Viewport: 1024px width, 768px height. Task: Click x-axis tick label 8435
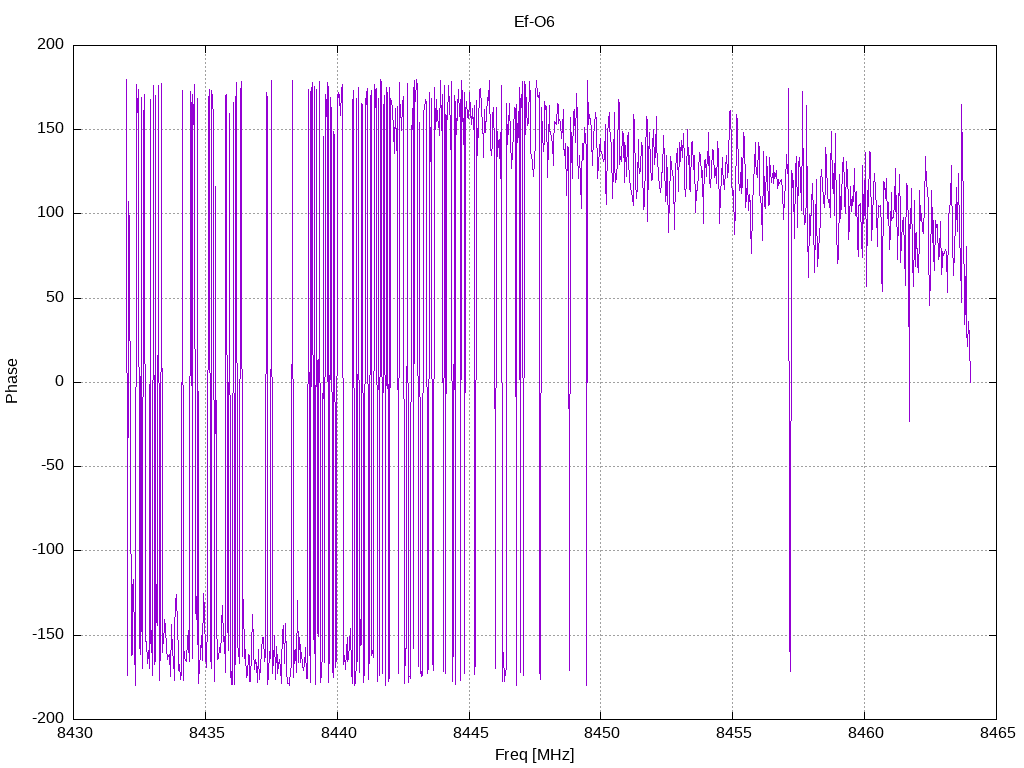(206, 733)
